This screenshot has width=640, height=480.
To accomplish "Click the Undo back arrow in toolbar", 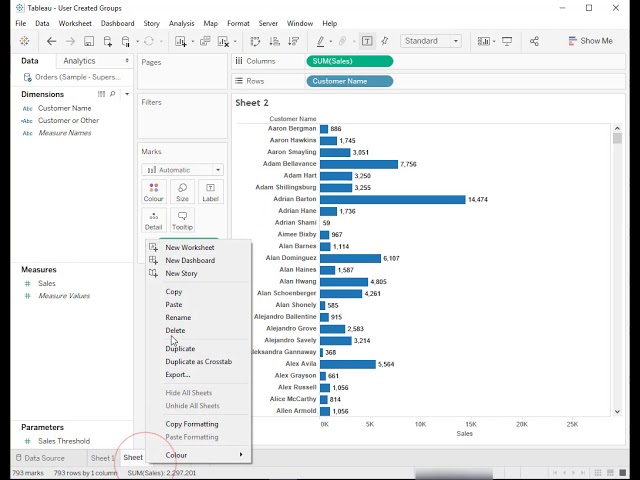I will click(x=51, y=41).
